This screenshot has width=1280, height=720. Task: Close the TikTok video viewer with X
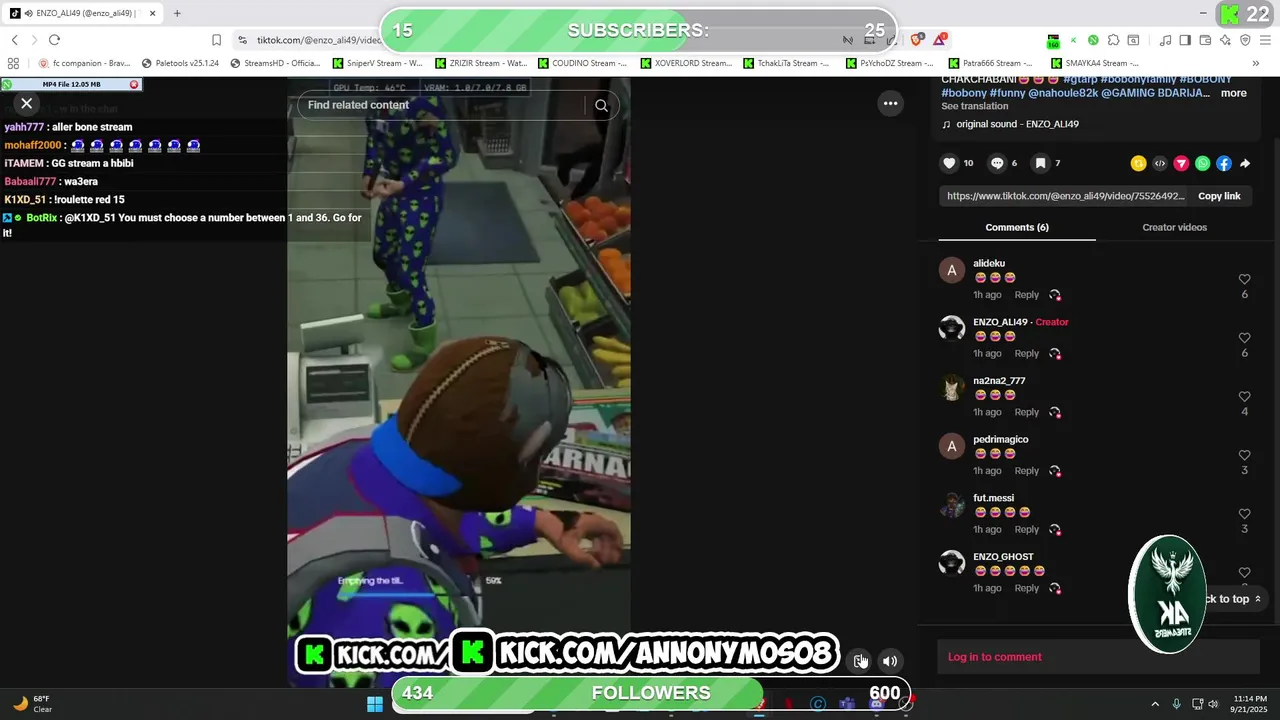coord(27,103)
